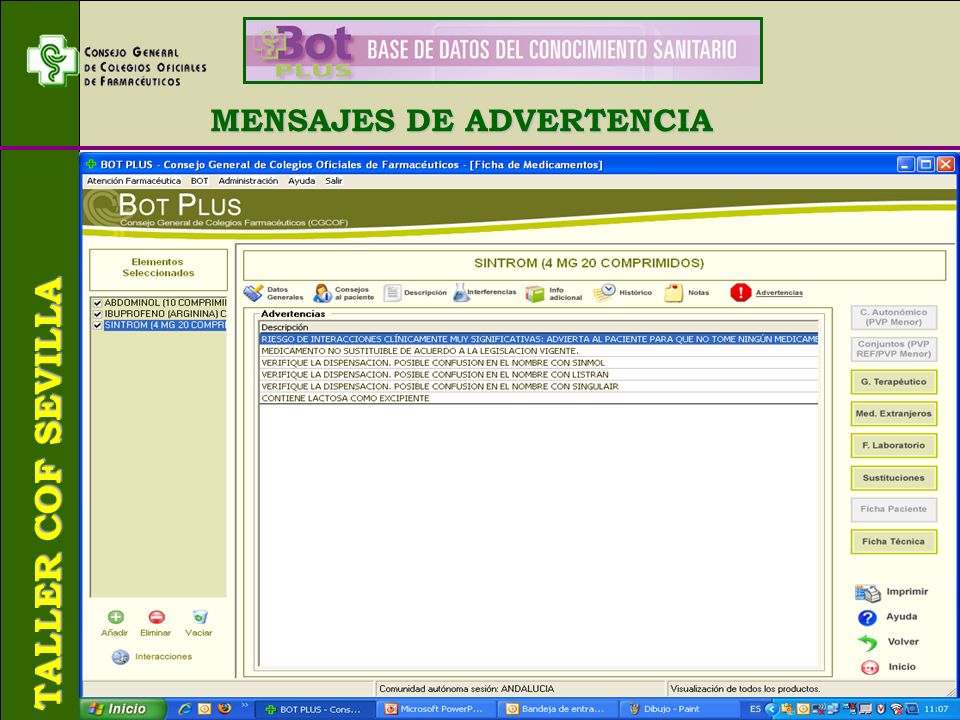Open the Windows Inicio start button
Image resolution: width=960 pixels, height=720 pixels.
[124, 709]
